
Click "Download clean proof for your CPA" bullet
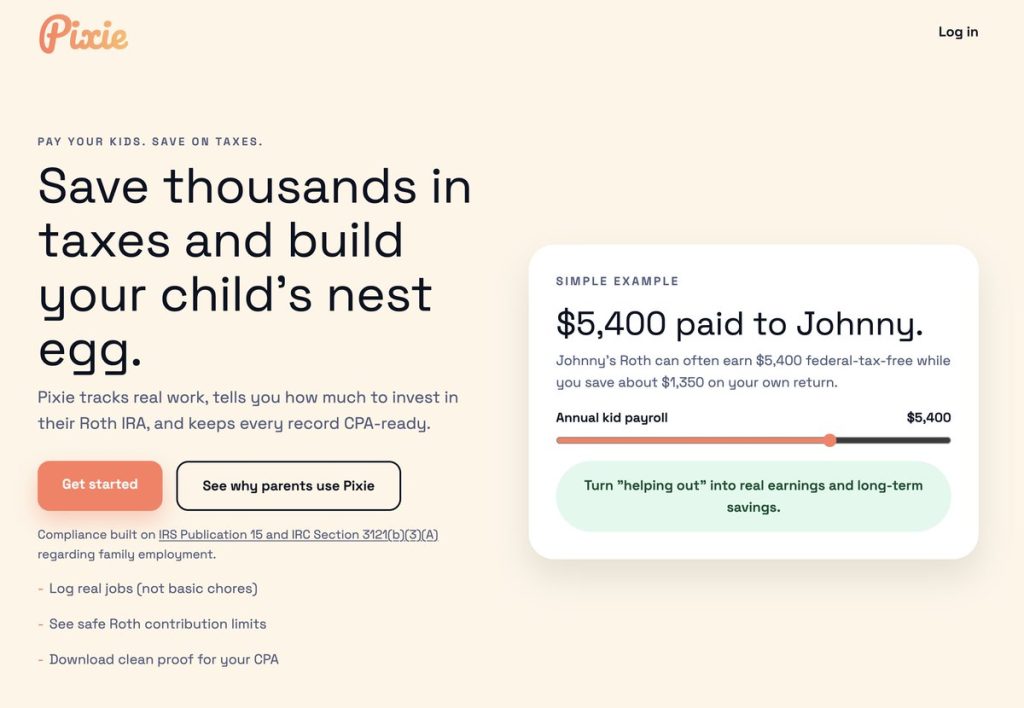point(163,659)
